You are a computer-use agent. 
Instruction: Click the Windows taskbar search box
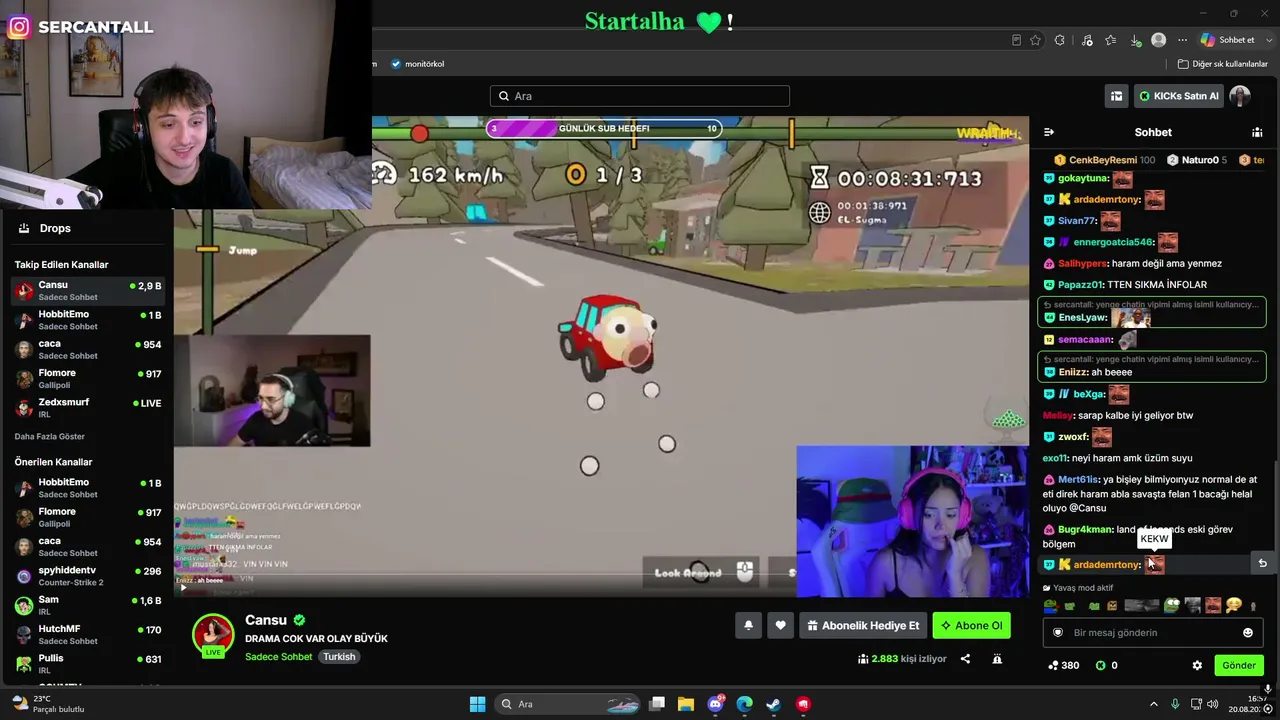tap(567, 704)
